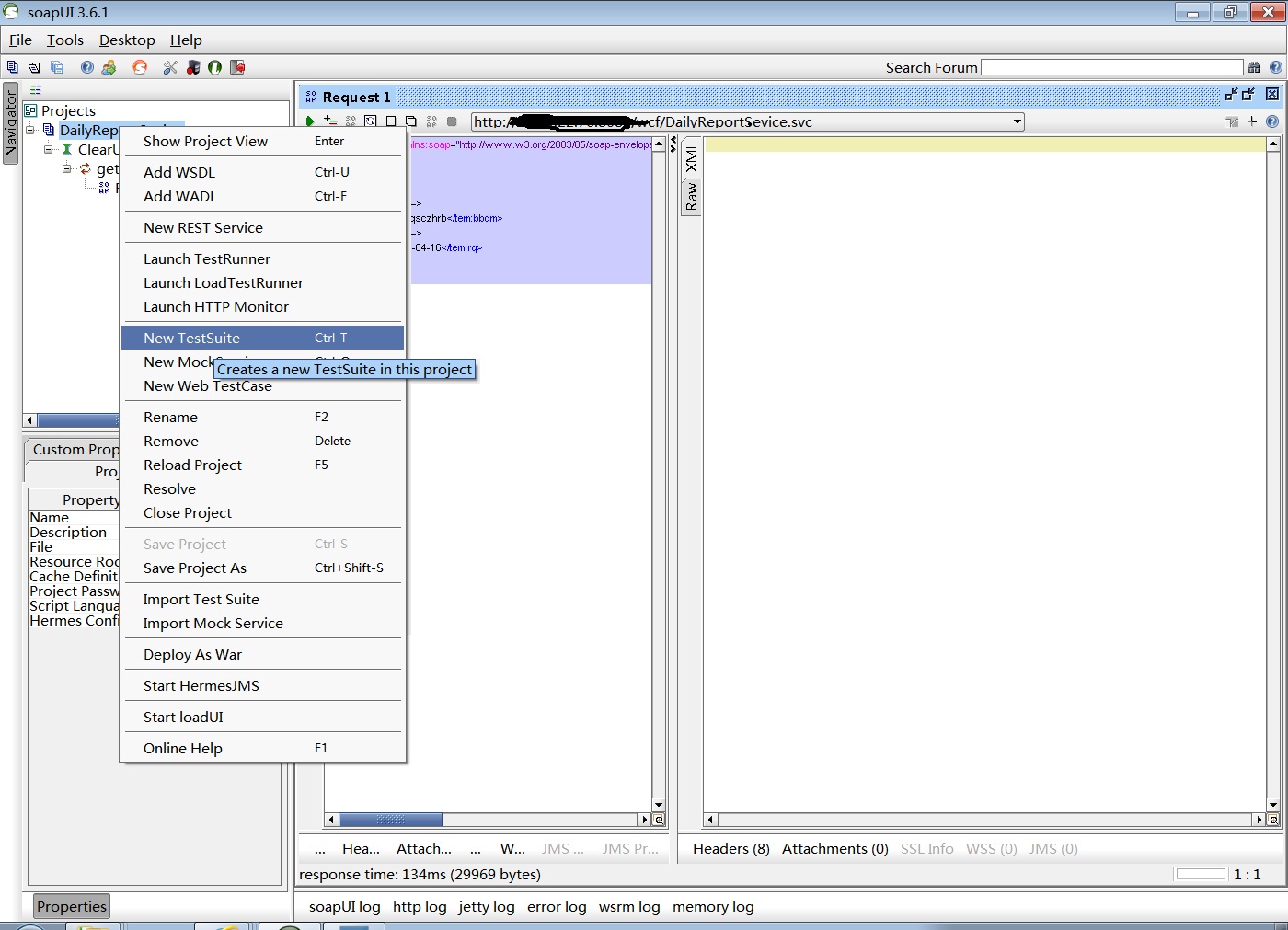Open the forum help icon in main toolbar
This screenshot has height=930, width=1288.
point(87,67)
